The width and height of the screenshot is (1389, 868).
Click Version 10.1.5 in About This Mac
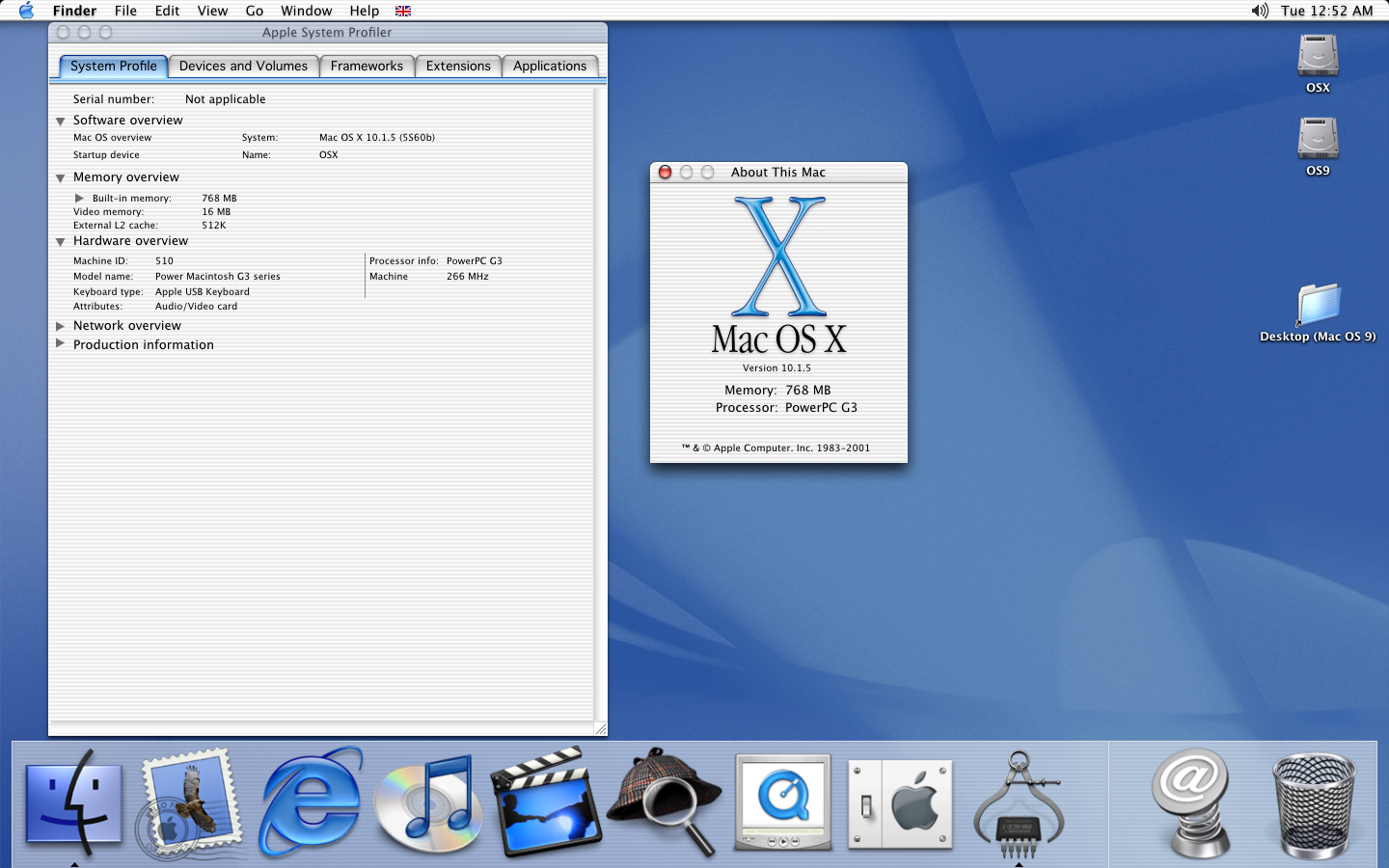coord(776,368)
